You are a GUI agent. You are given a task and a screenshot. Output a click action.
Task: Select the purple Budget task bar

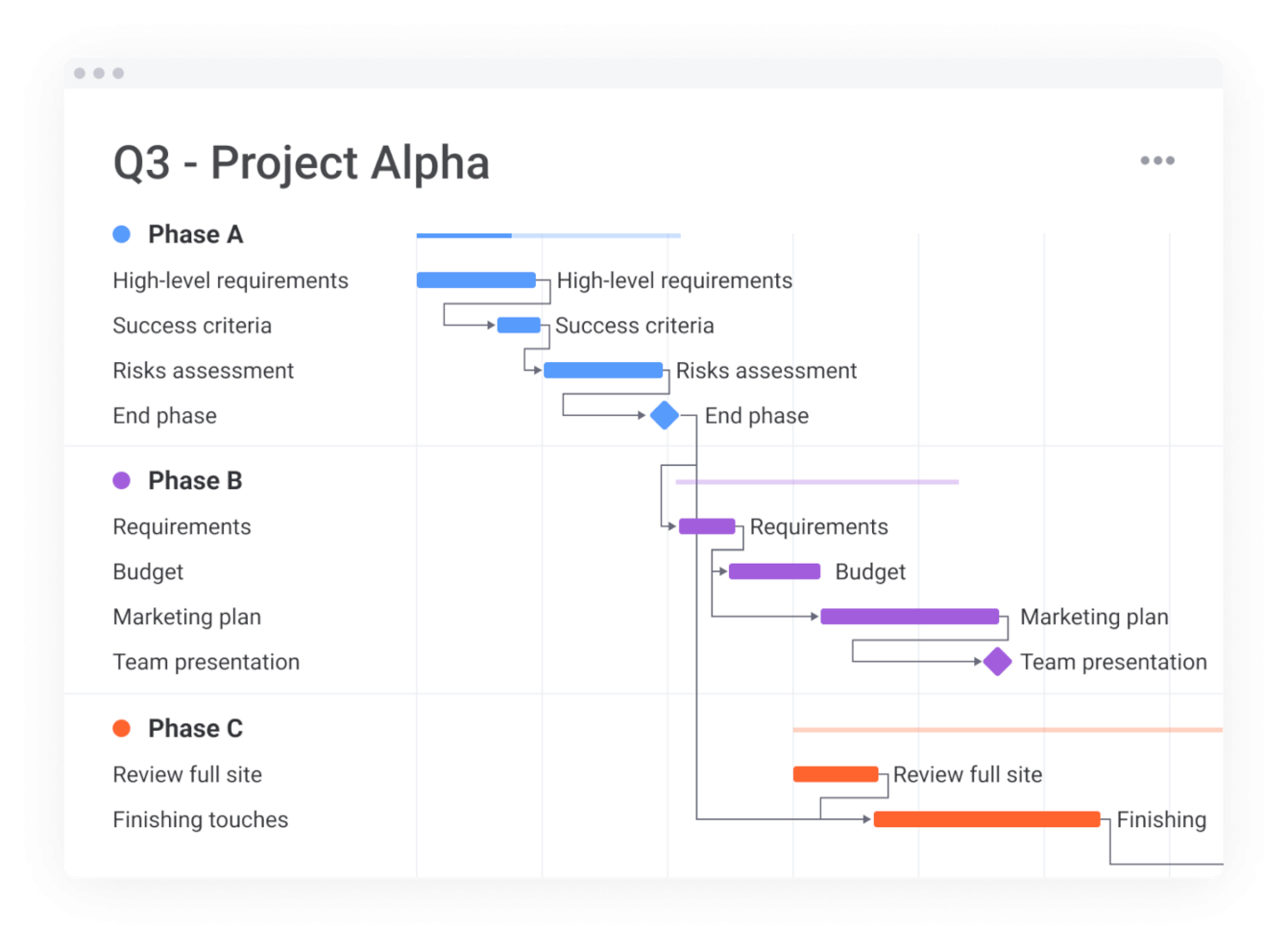[x=774, y=571]
